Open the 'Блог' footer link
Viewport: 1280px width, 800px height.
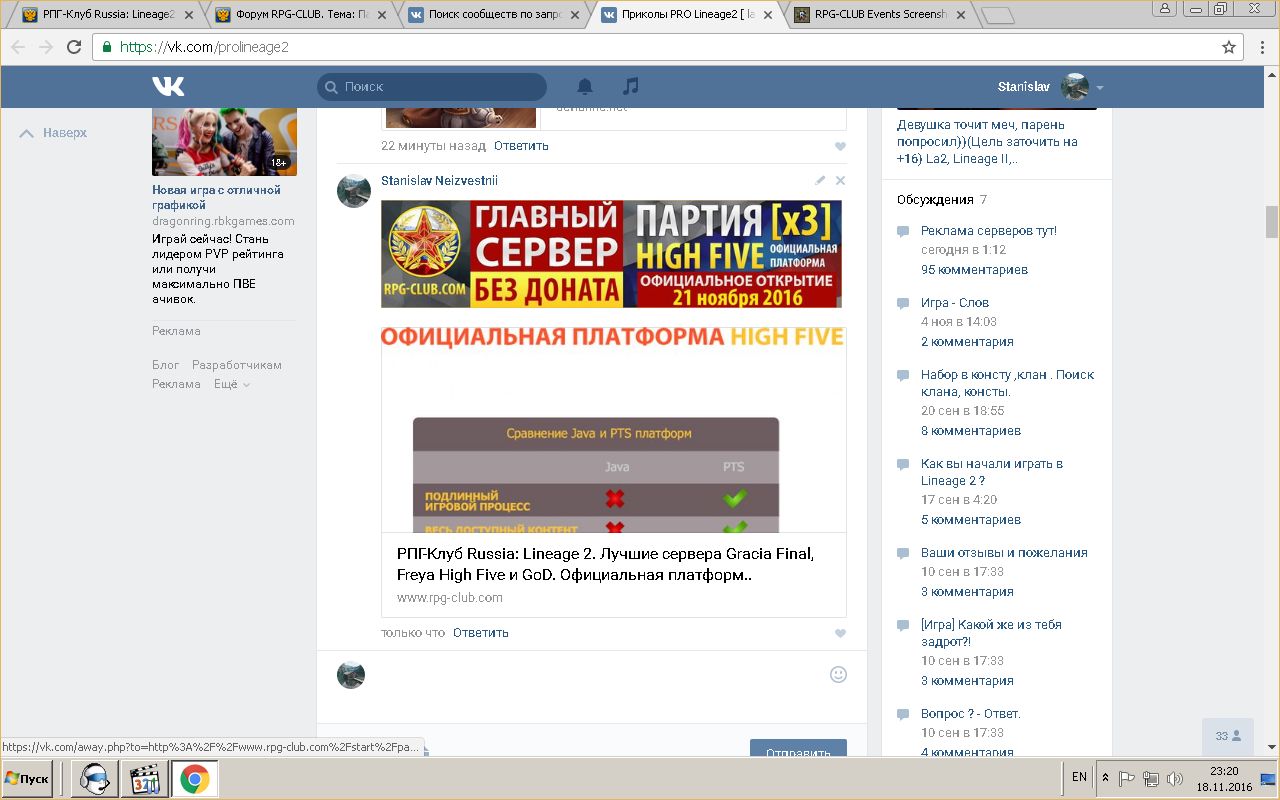point(166,365)
